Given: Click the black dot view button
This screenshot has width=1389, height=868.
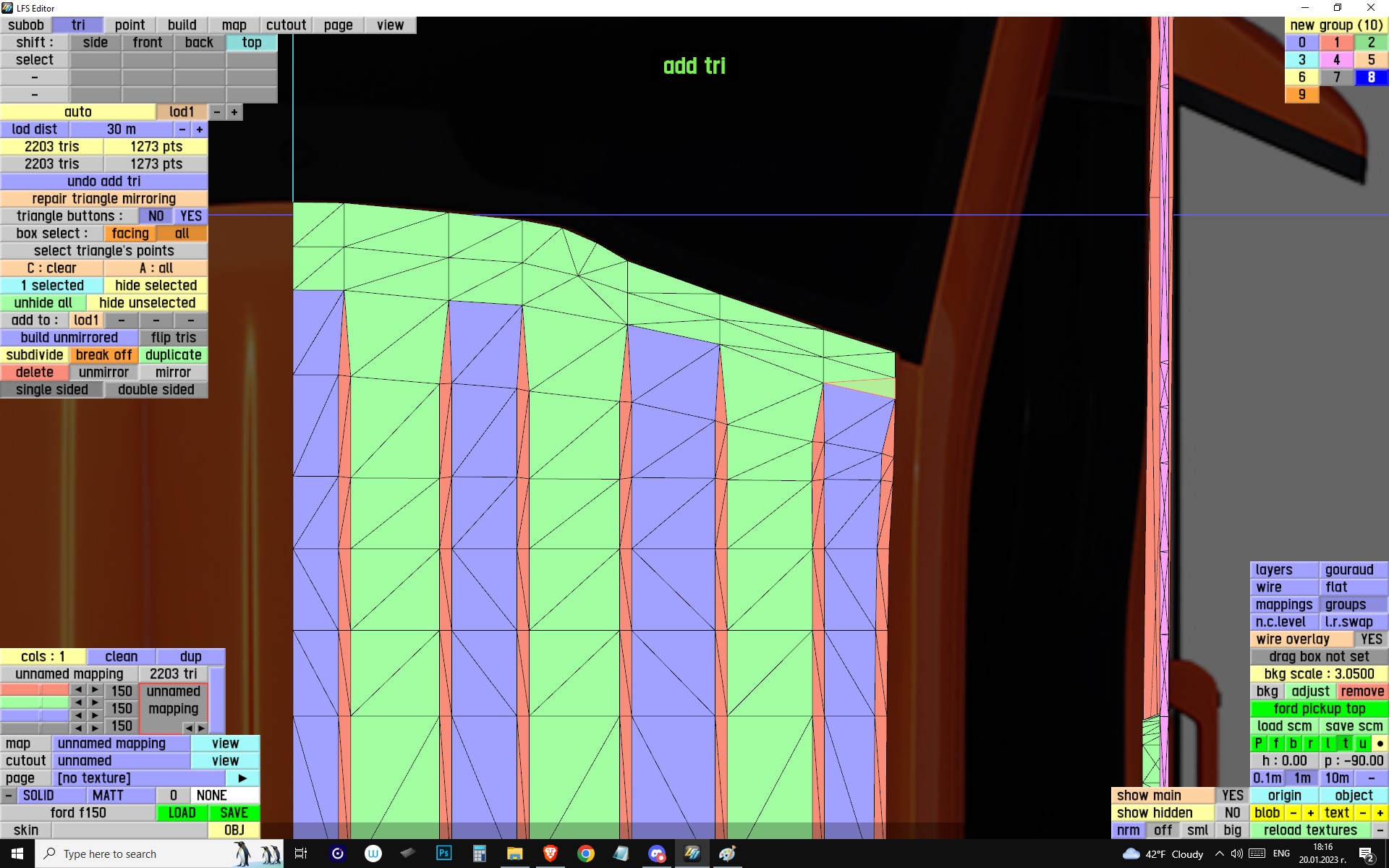Looking at the screenshot, I should (1380, 744).
